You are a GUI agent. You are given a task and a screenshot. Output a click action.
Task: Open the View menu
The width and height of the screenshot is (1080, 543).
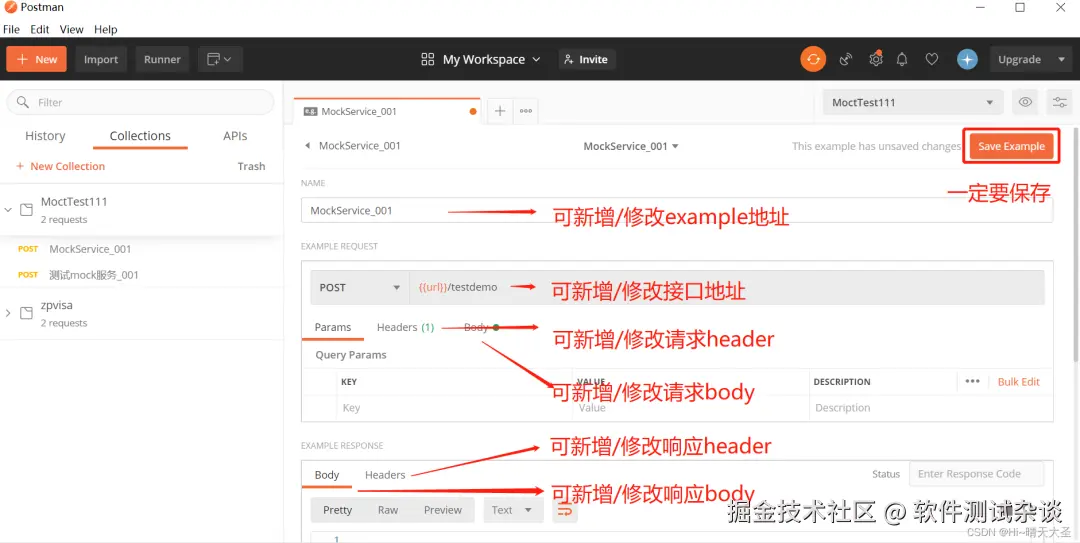click(x=72, y=30)
